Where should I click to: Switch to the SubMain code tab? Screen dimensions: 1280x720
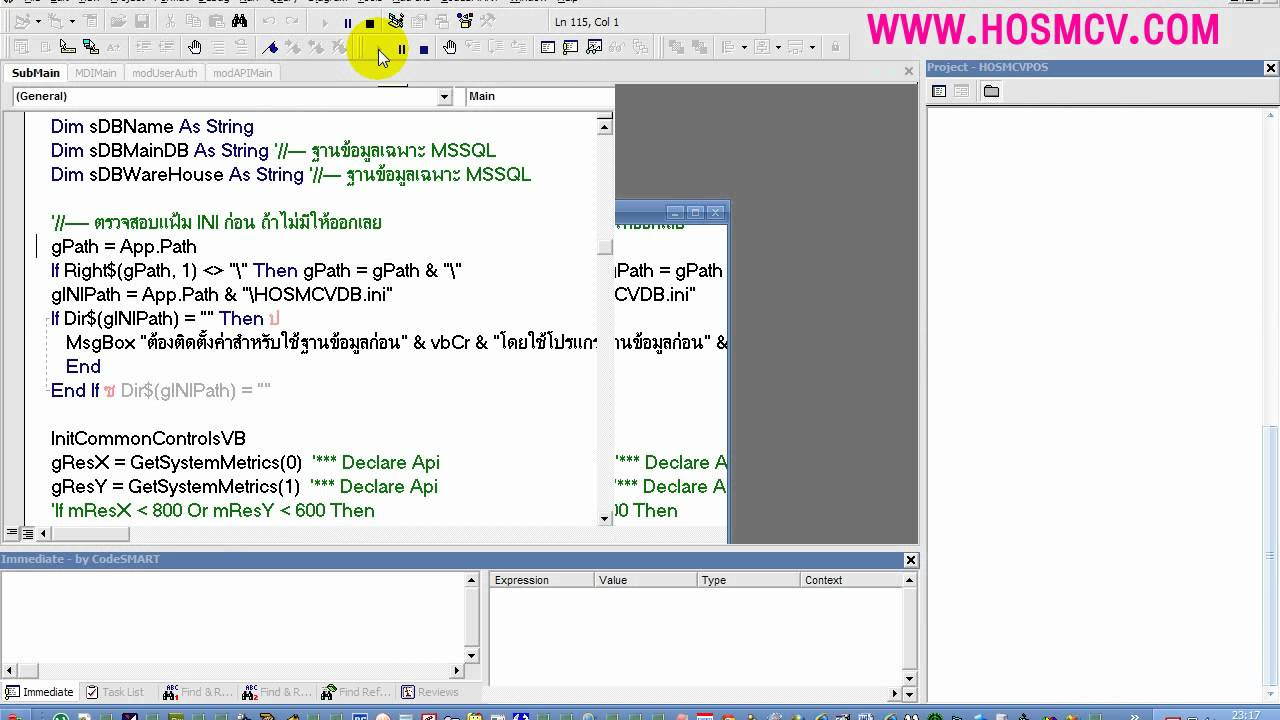[36, 73]
